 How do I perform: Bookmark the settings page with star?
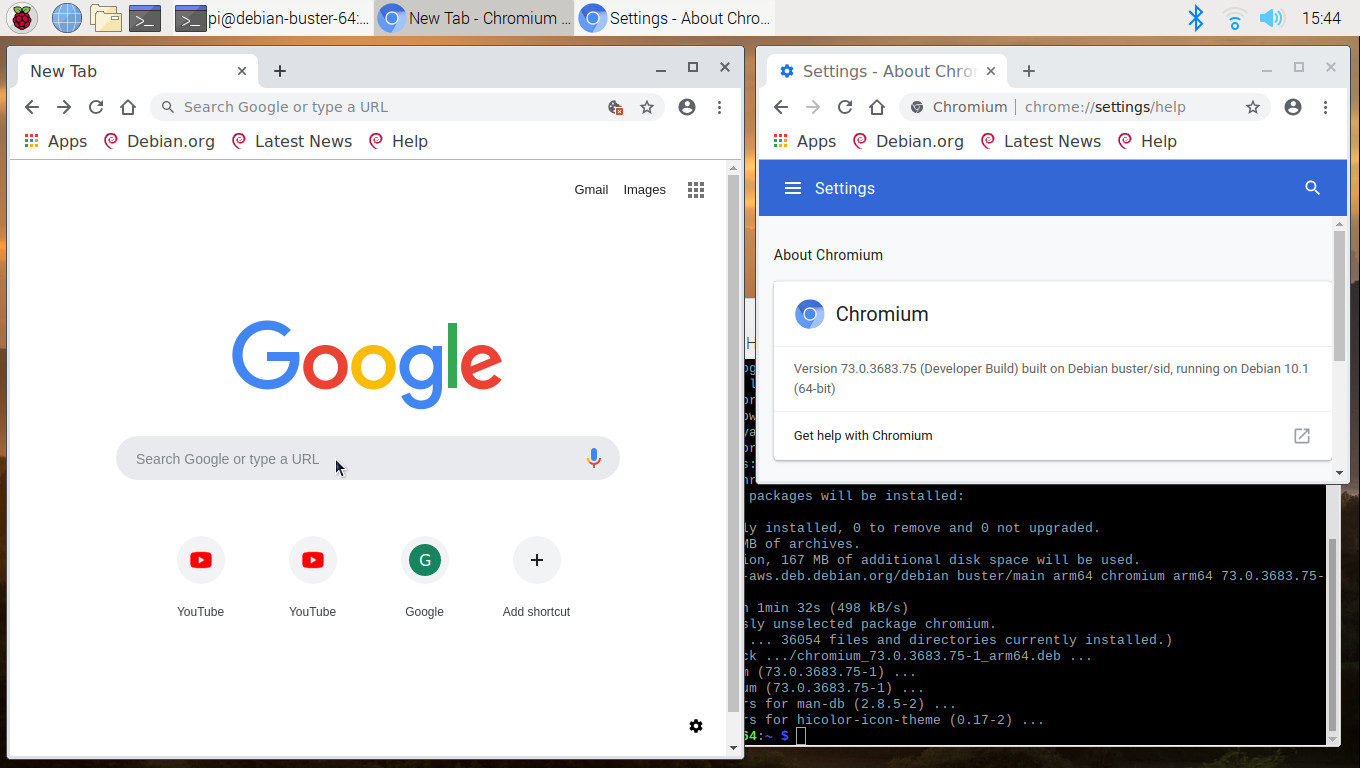[1252, 107]
